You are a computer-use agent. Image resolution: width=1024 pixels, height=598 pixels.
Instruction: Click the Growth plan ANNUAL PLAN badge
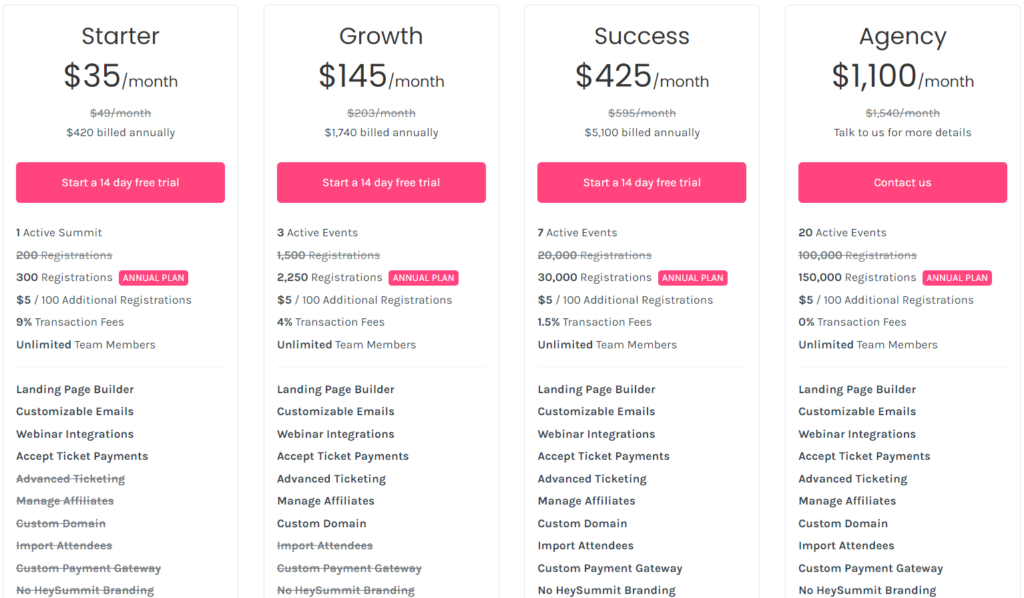[x=423, y=278]
